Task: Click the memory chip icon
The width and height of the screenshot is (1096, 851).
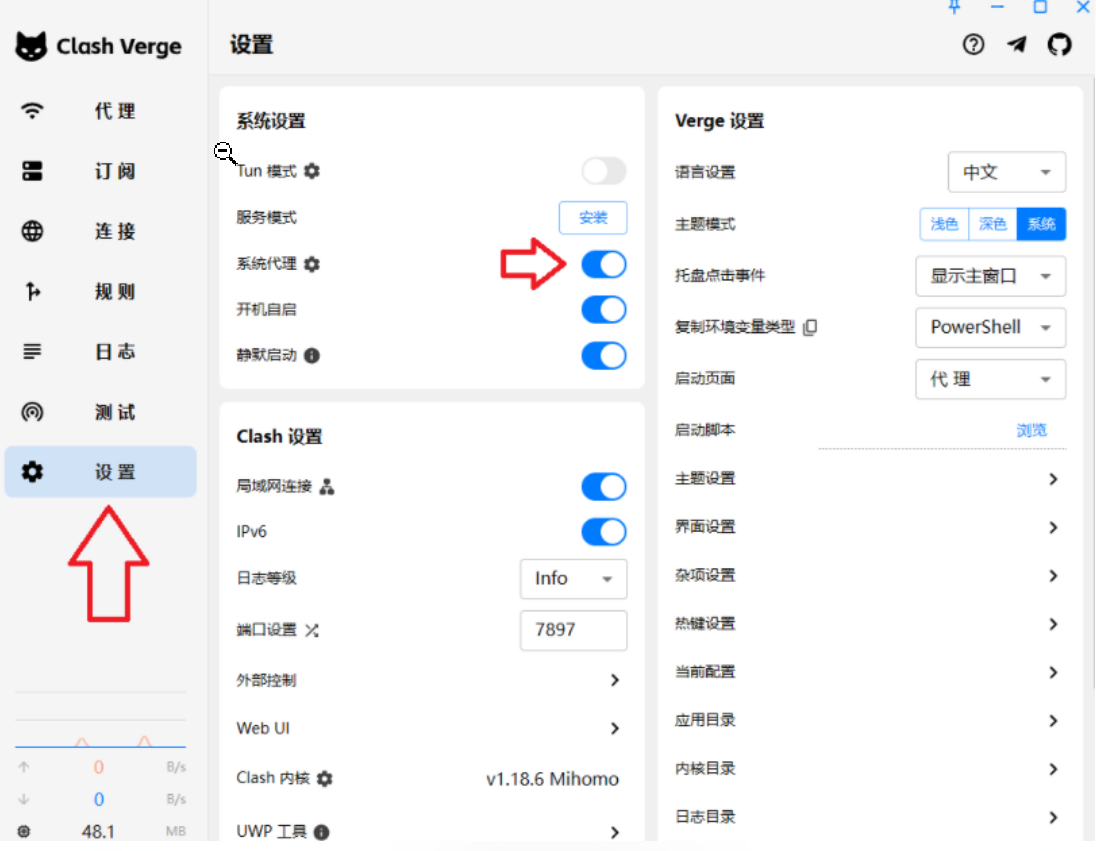Action: 24,831
